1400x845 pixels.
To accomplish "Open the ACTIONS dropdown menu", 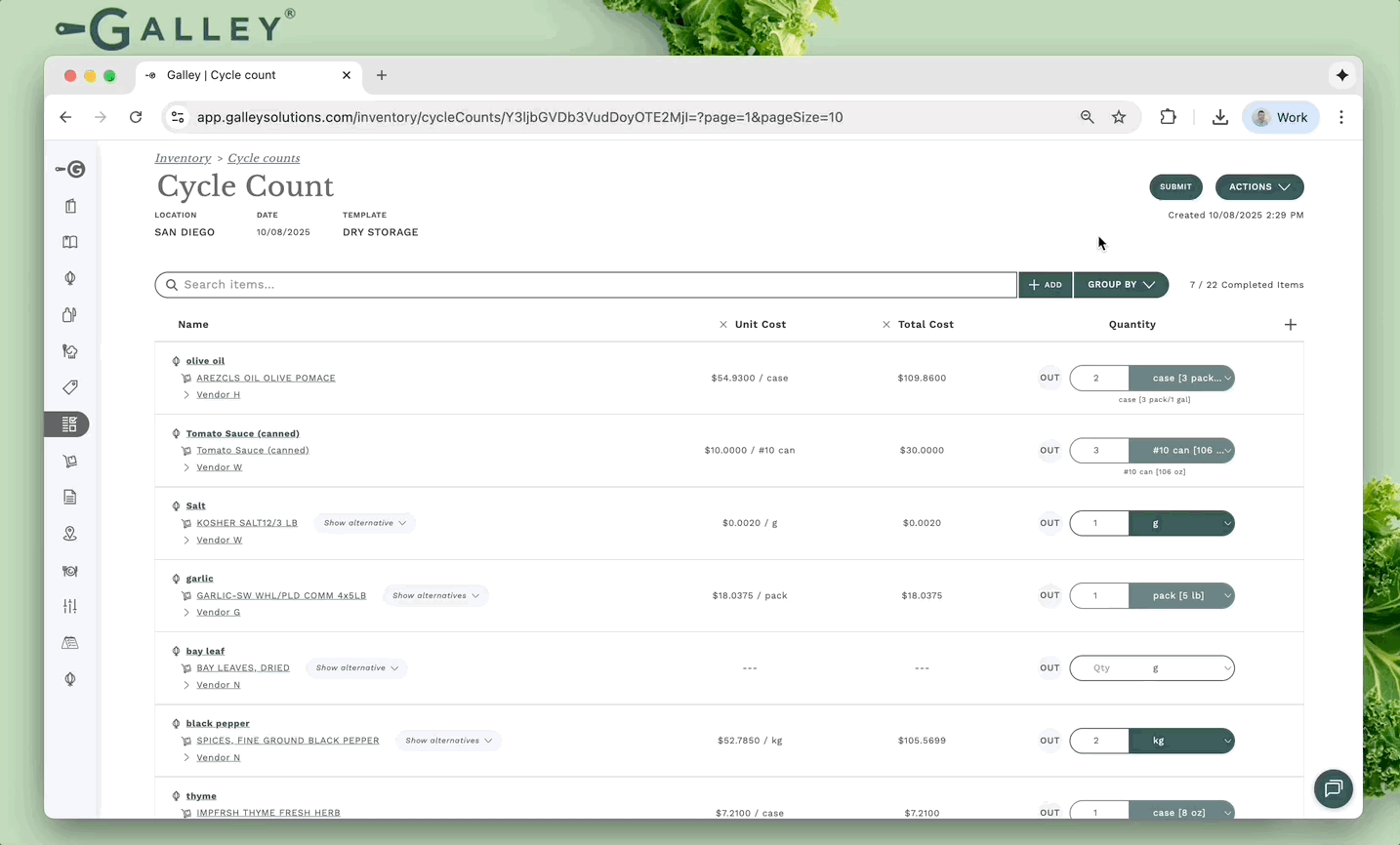I will coord(1258,186).
